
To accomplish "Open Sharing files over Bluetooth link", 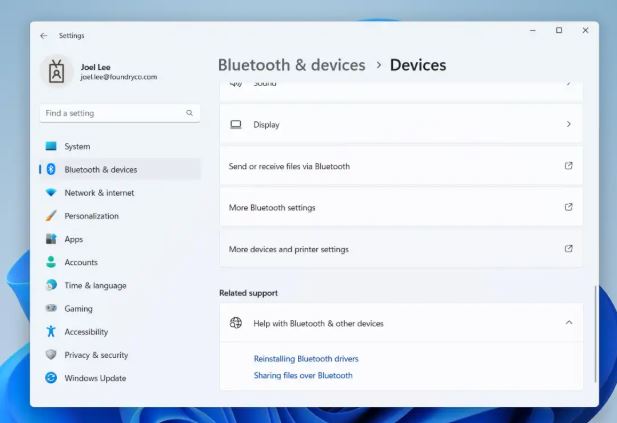I will coord(303,375).
